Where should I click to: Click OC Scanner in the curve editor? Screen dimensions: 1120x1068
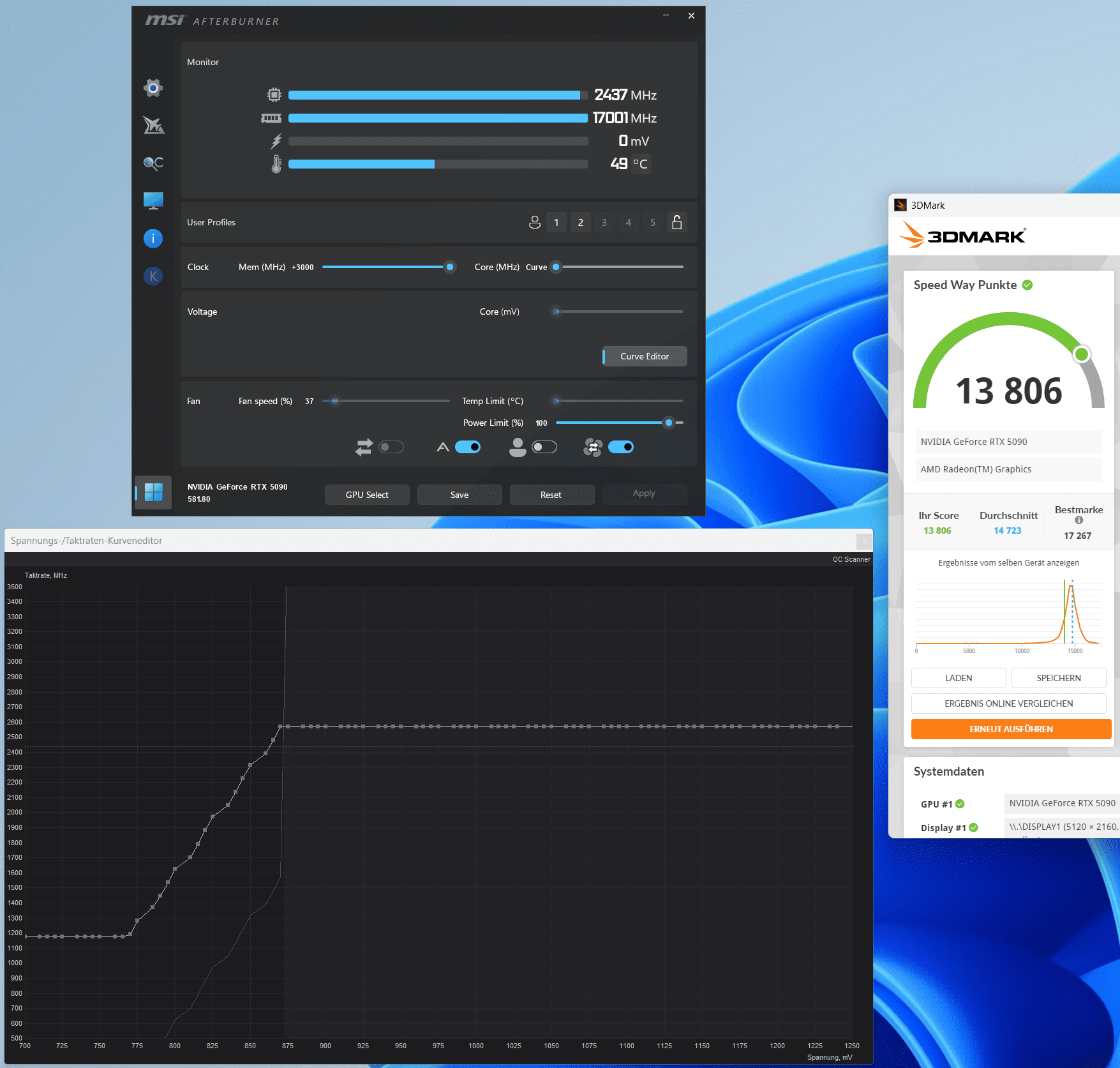click(x=851, y=559)
